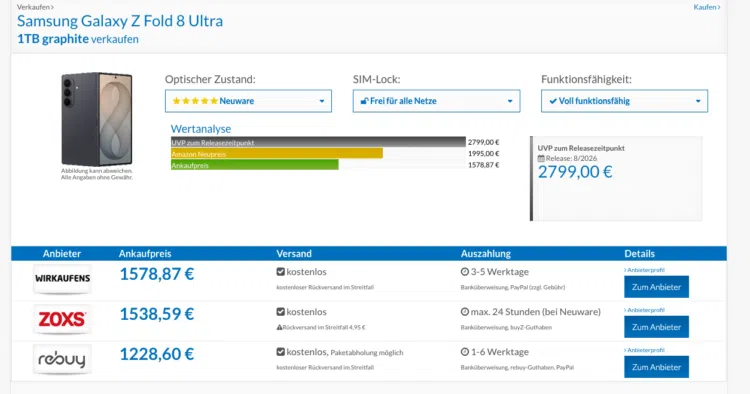750x394 pixels.
Task: Open the Funktionsfähigkeit dropdown
Action: pos(624,101)
